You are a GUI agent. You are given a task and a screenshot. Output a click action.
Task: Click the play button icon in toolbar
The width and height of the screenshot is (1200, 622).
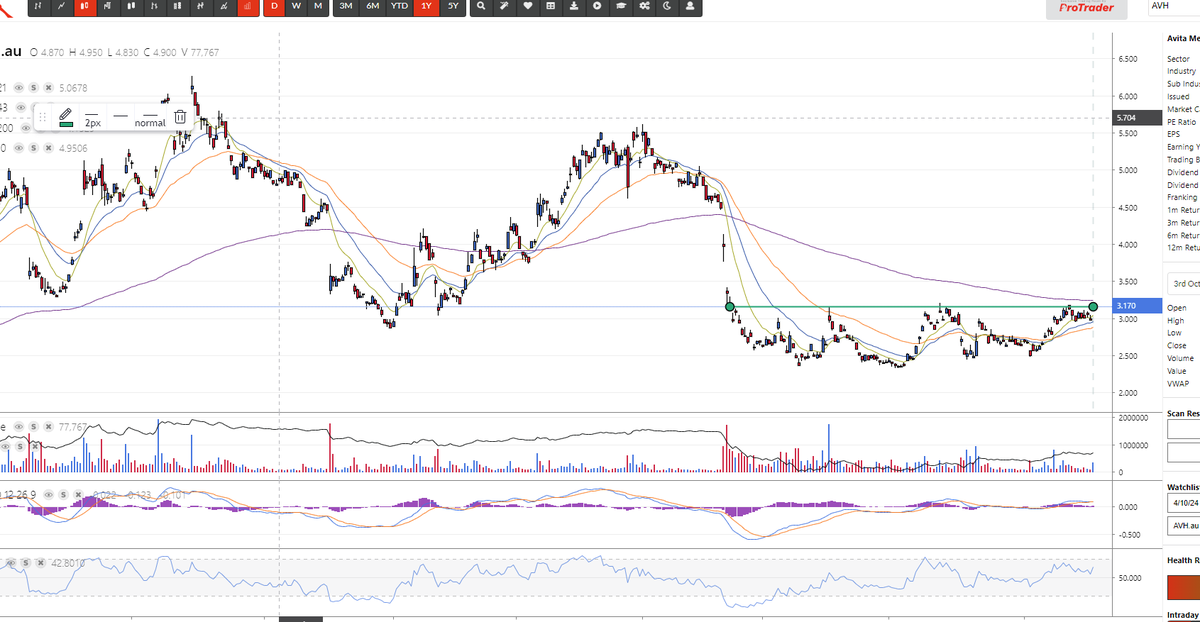[597, 6]
